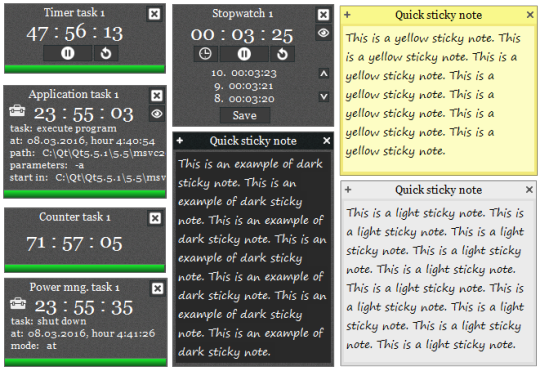The height and width of the screenshot is (371, 540).
Task: Click the 'path: C:\Qt' line in Application task
Action: tap(87, 153)
